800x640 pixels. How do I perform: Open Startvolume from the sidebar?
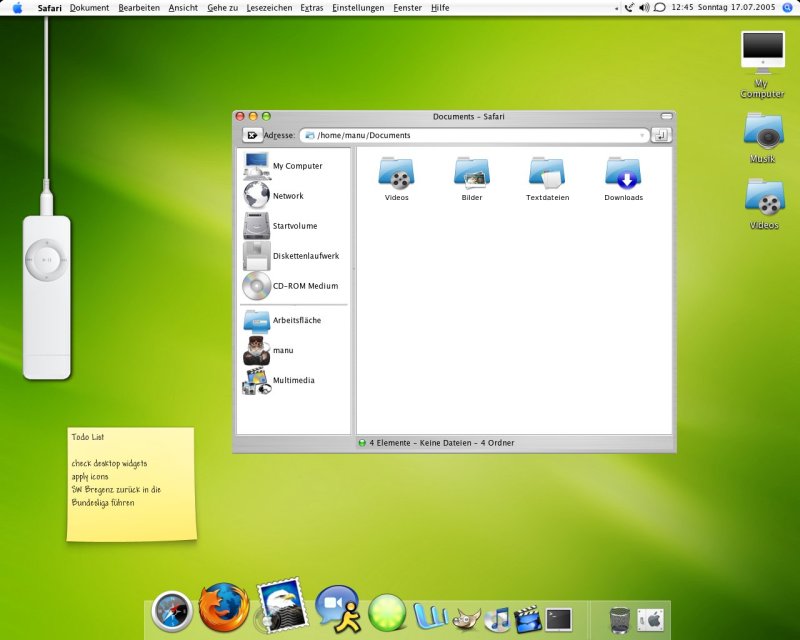[280, 226]
